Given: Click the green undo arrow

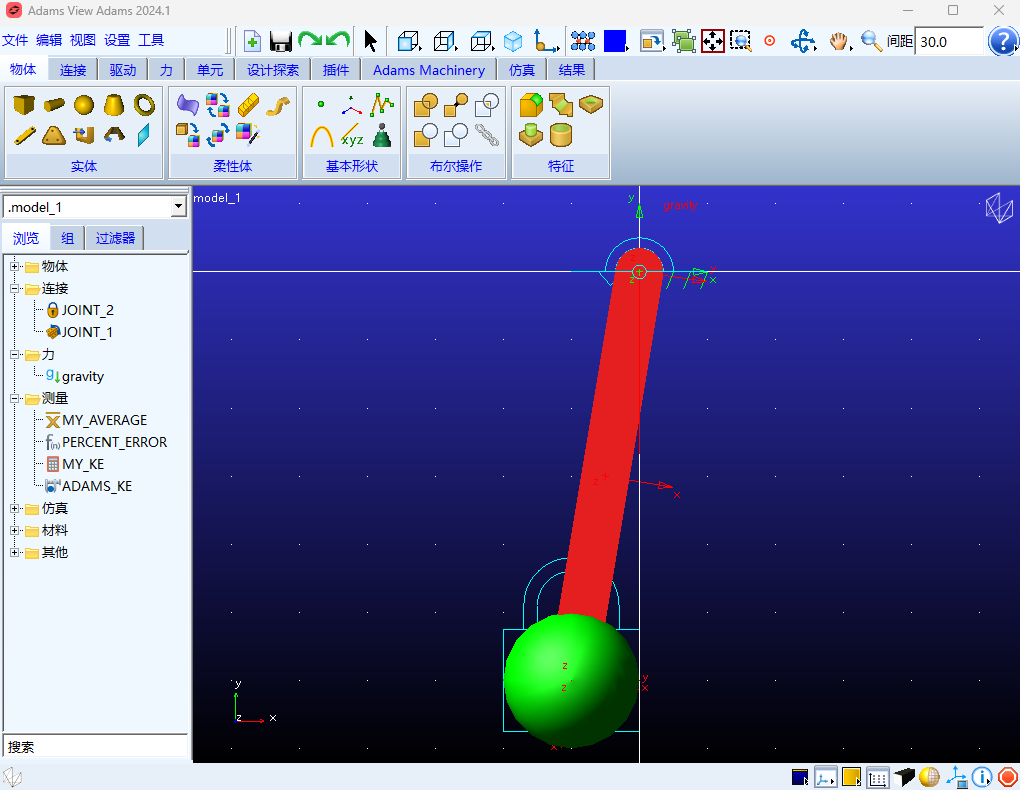Looking at the screenshot, I should (338, 40).
